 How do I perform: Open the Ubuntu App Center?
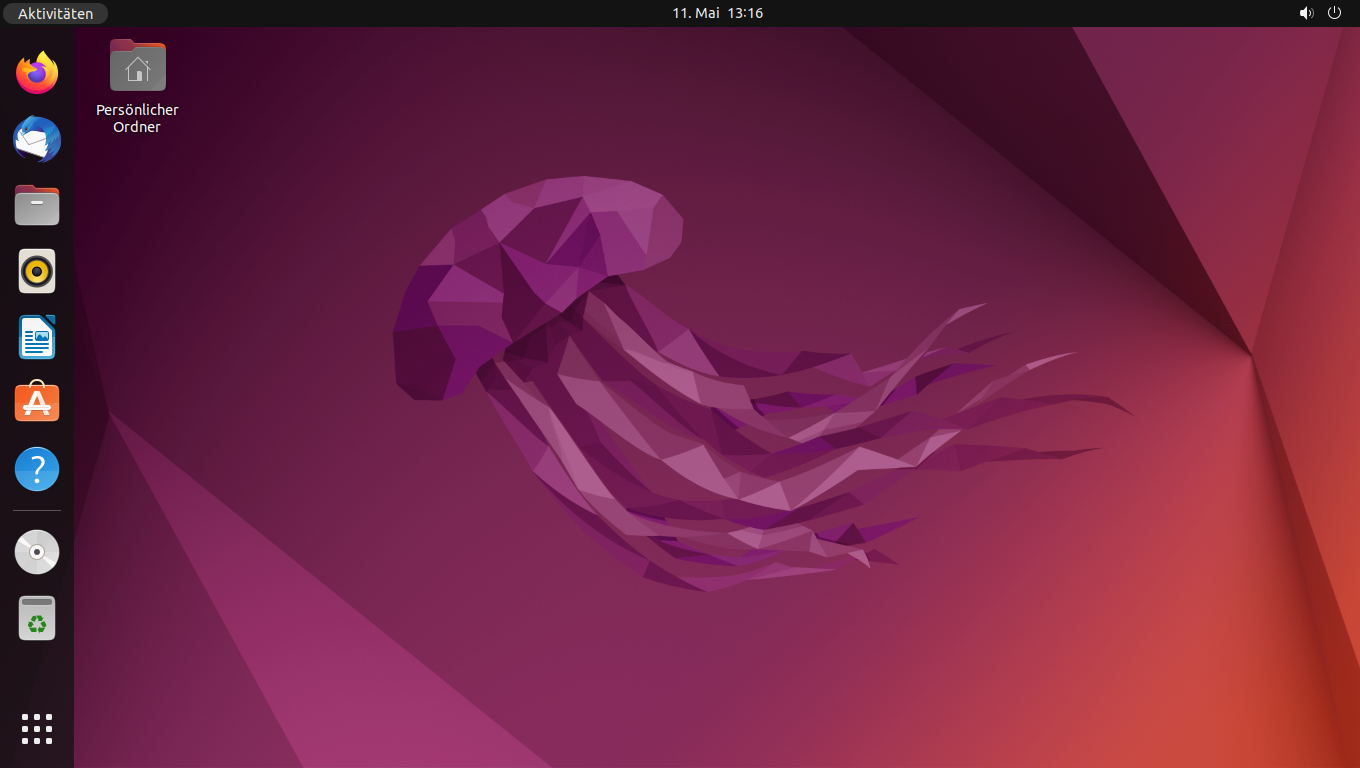point(36,402)
